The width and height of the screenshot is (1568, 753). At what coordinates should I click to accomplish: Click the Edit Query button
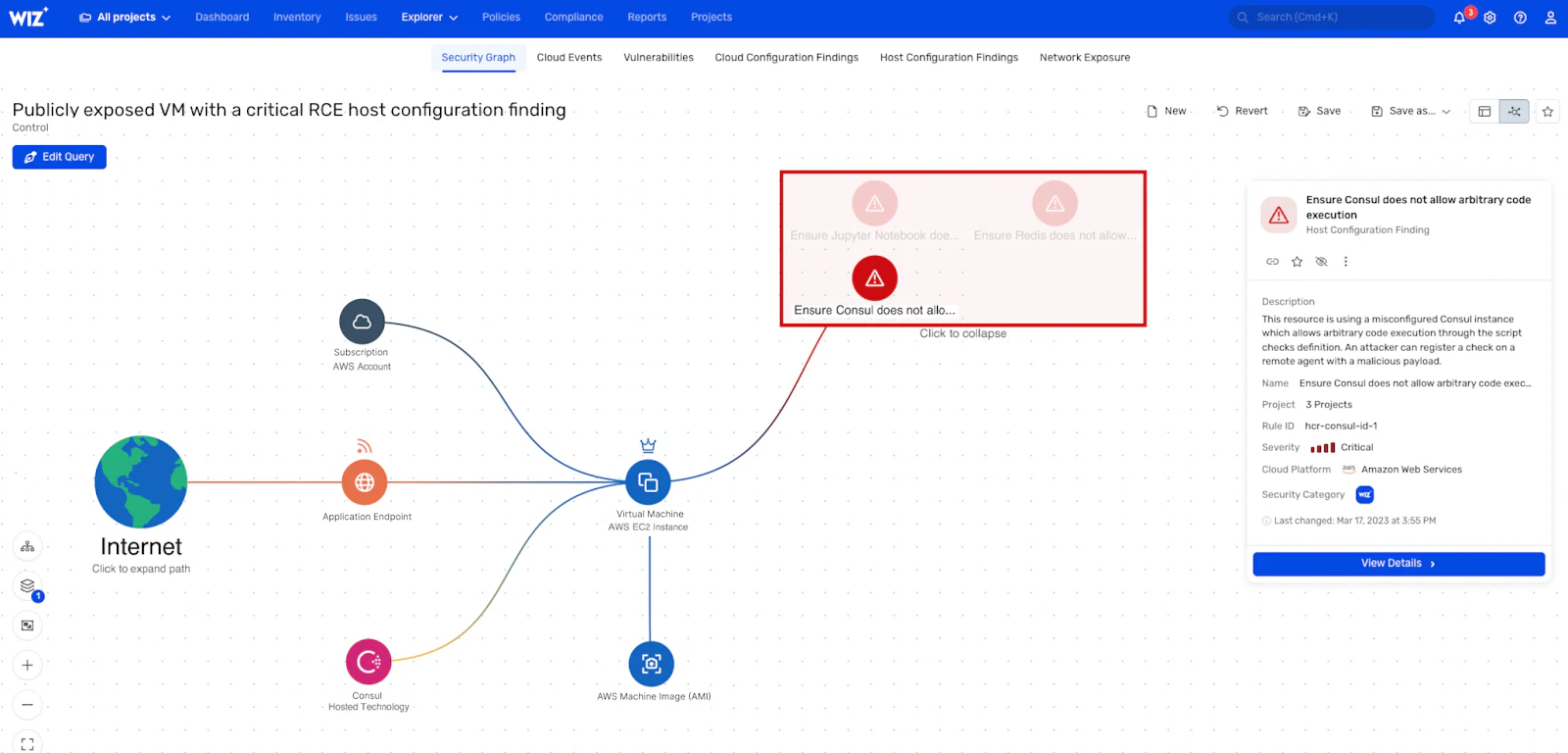(x=60, y=157)
